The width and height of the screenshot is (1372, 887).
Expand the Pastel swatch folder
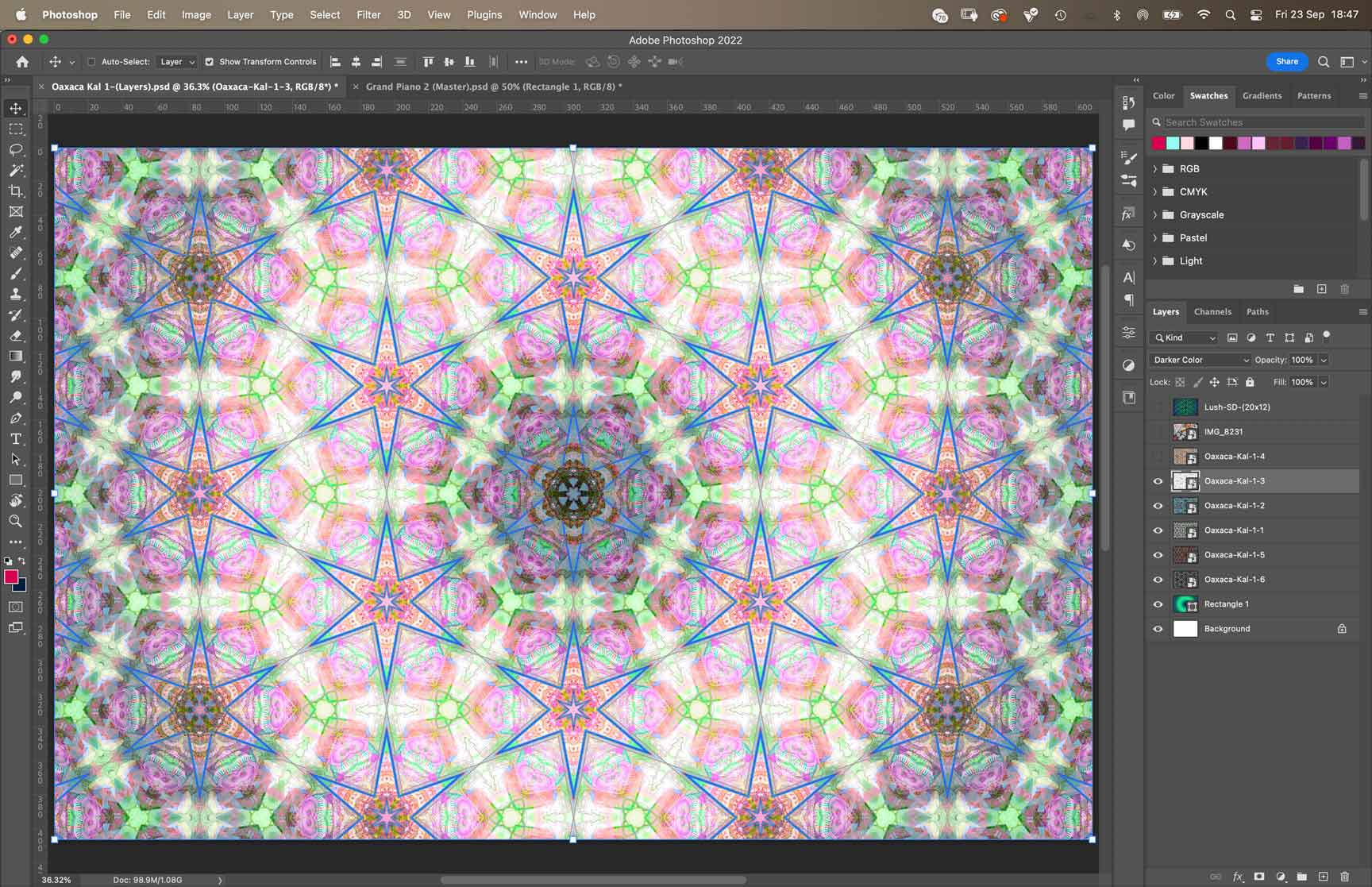[x=1155, y=237]
